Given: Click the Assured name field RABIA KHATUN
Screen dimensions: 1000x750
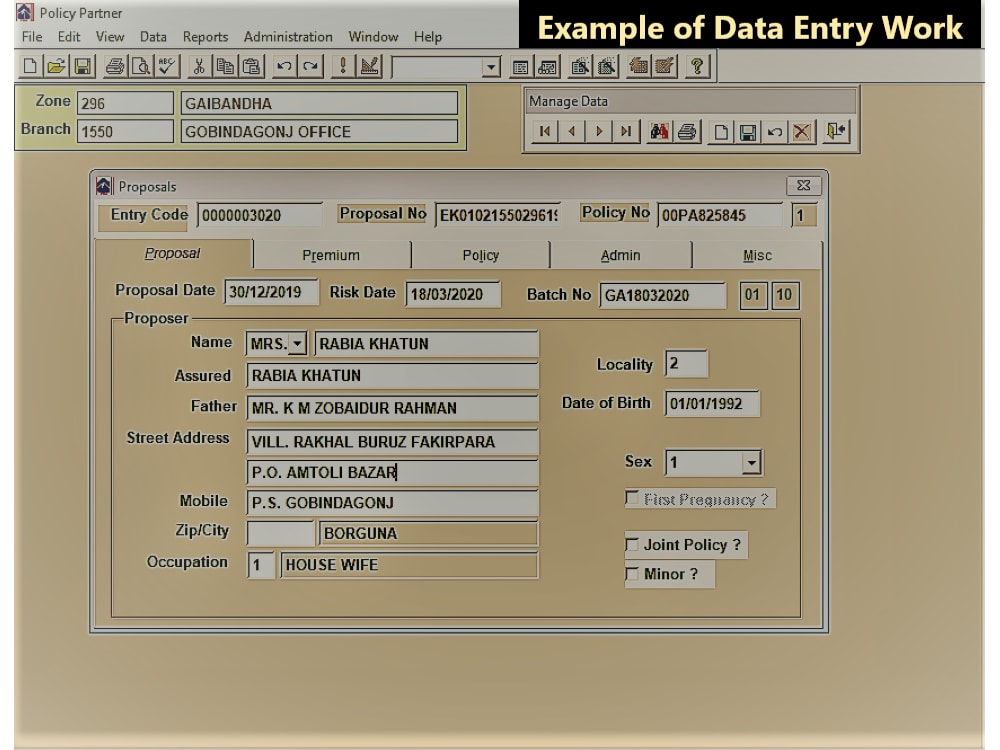Looking at the screenshot, I should (x=392, y=376).
